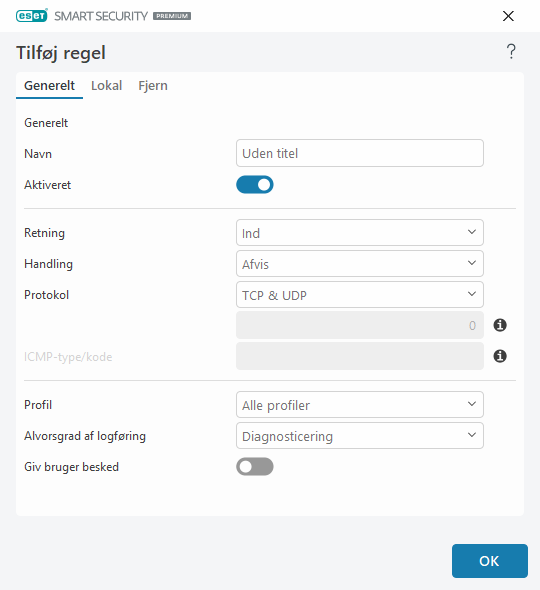This screenshot has width=540, height=590.
Task: Click the disabled protocol number field showing 0
Action: tap(360, 325)
